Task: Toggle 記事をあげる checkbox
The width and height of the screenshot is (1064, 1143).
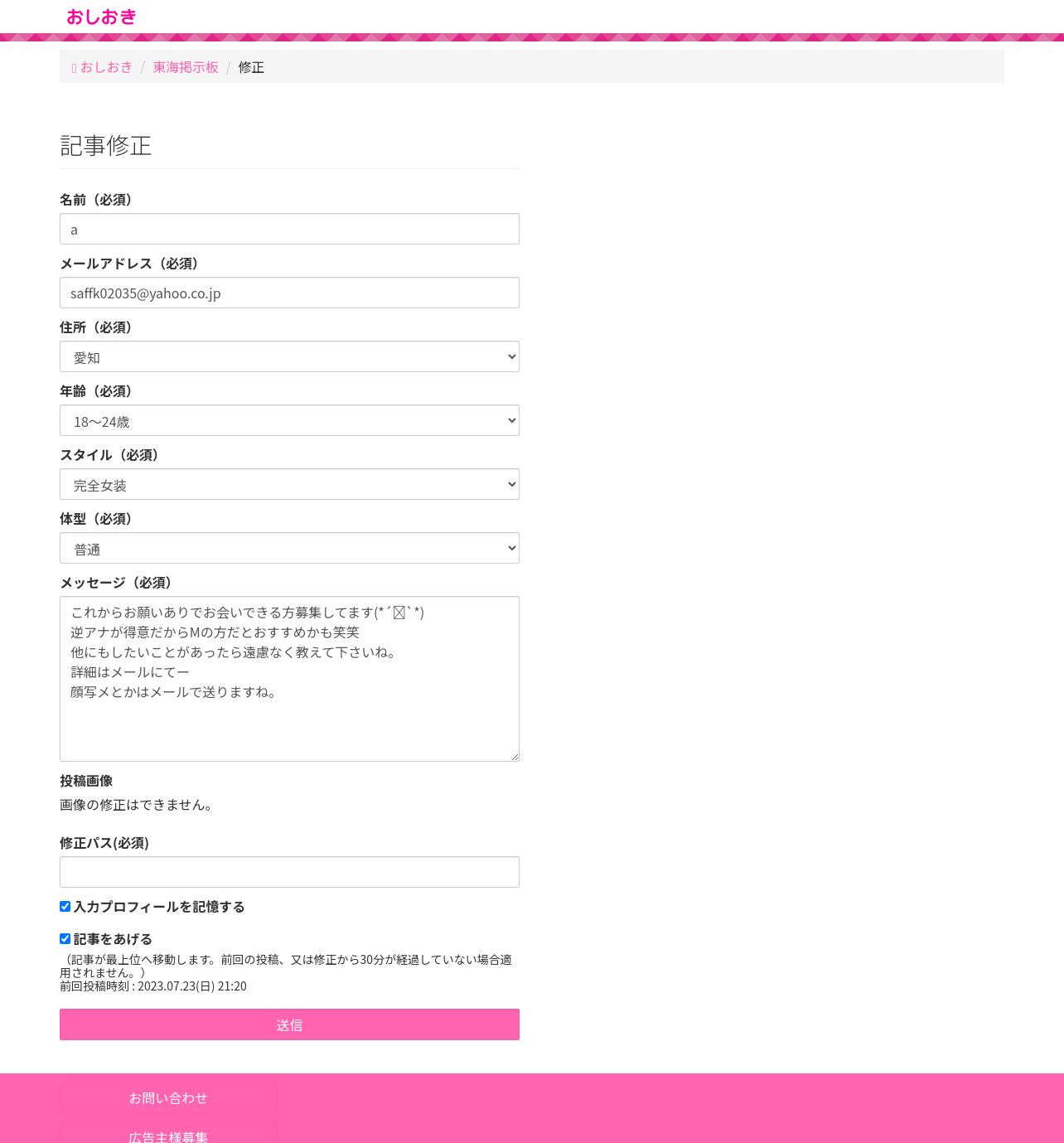Action: tap(65, 939)
